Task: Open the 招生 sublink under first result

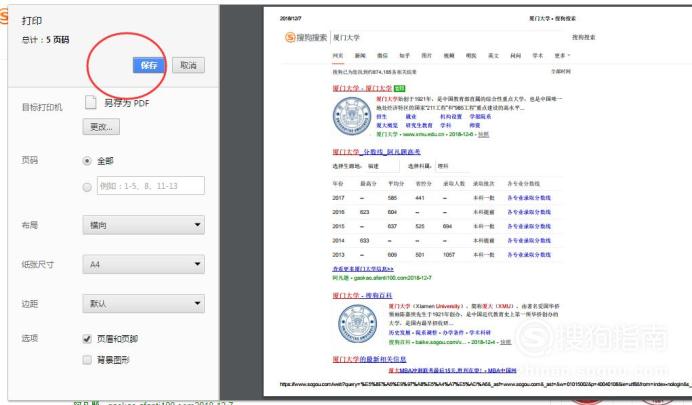Action: (381, 116)
